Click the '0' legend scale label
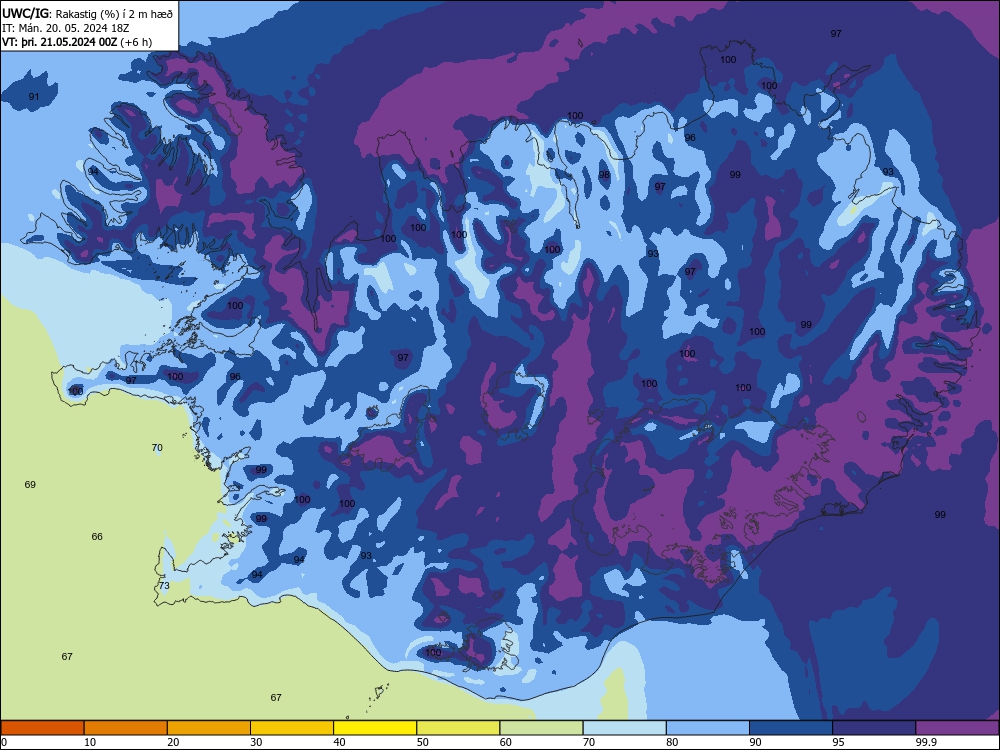1000x750 pixels. [x=4, y=742]
